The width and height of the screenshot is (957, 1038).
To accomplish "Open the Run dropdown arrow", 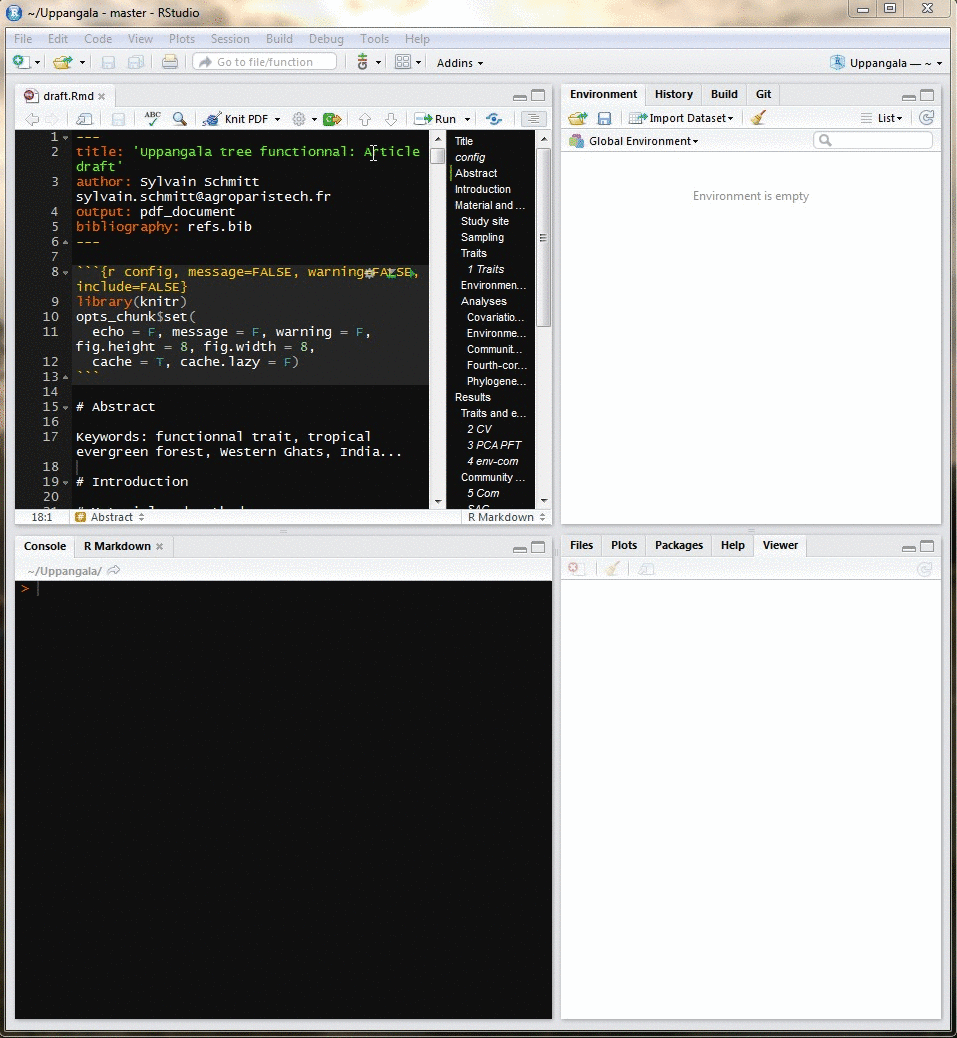I will coord(467,120).
